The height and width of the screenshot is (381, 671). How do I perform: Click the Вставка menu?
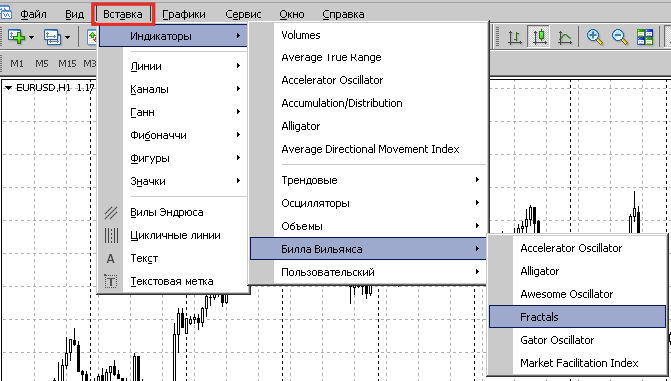pos(123,14)
